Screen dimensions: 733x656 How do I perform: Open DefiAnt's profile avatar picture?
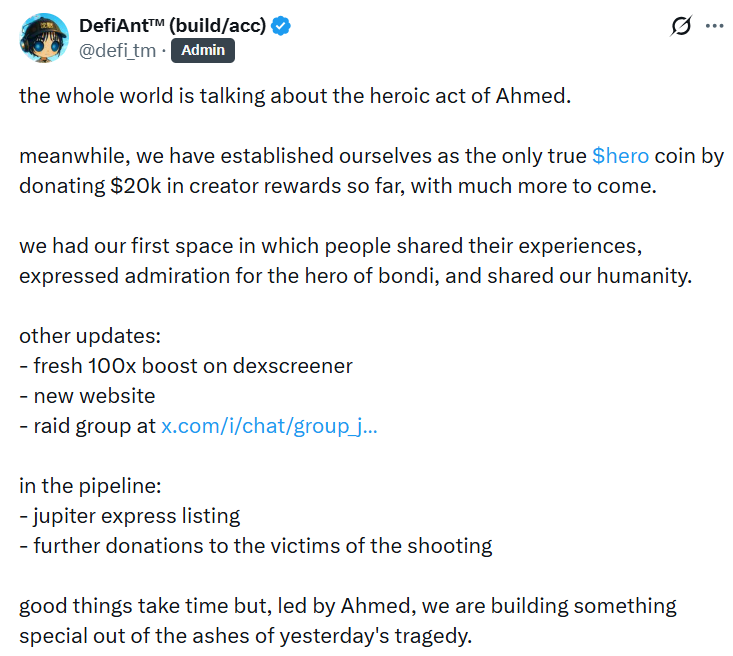[43, 39]
